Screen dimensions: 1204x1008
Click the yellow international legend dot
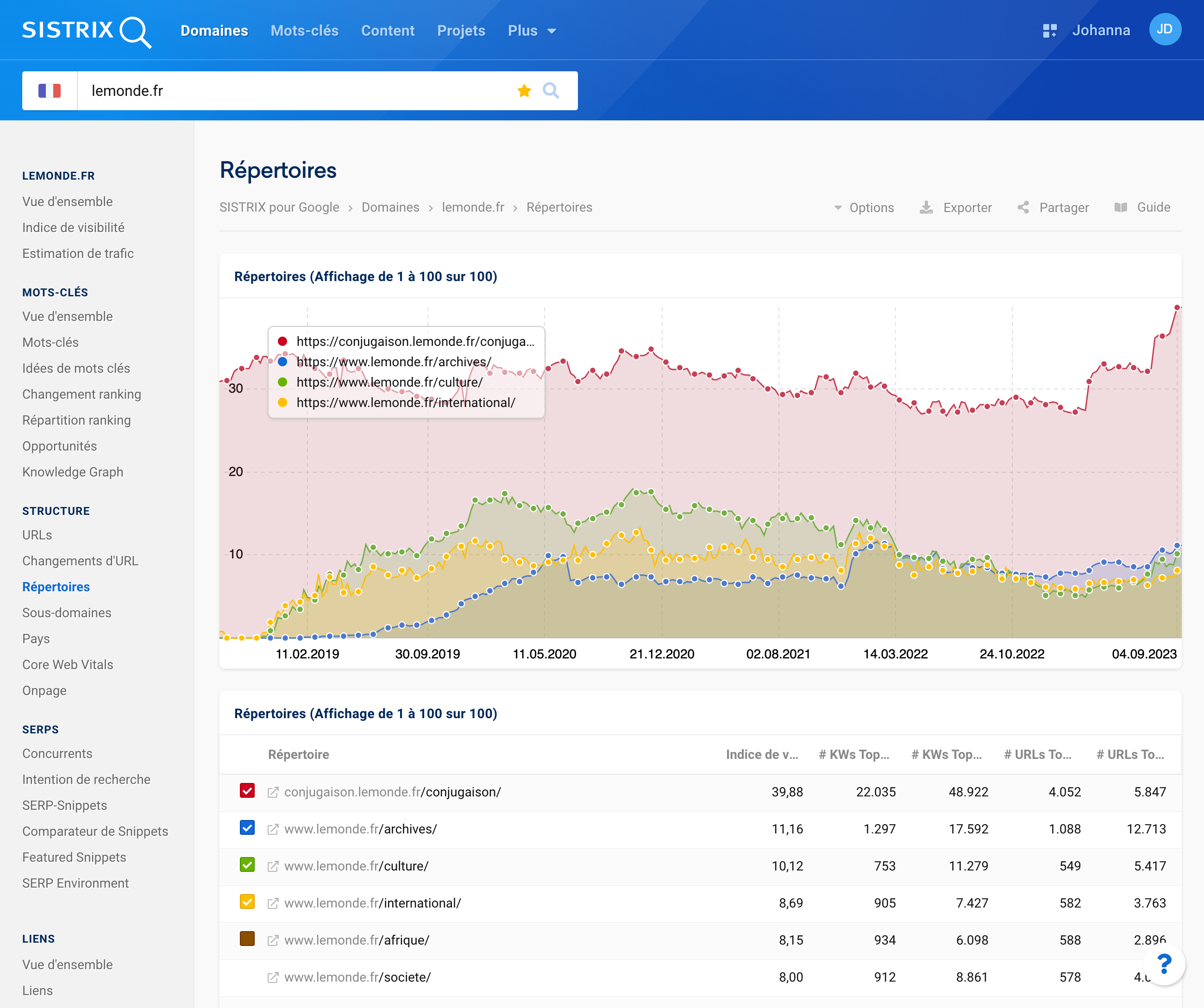pos(282,402)
